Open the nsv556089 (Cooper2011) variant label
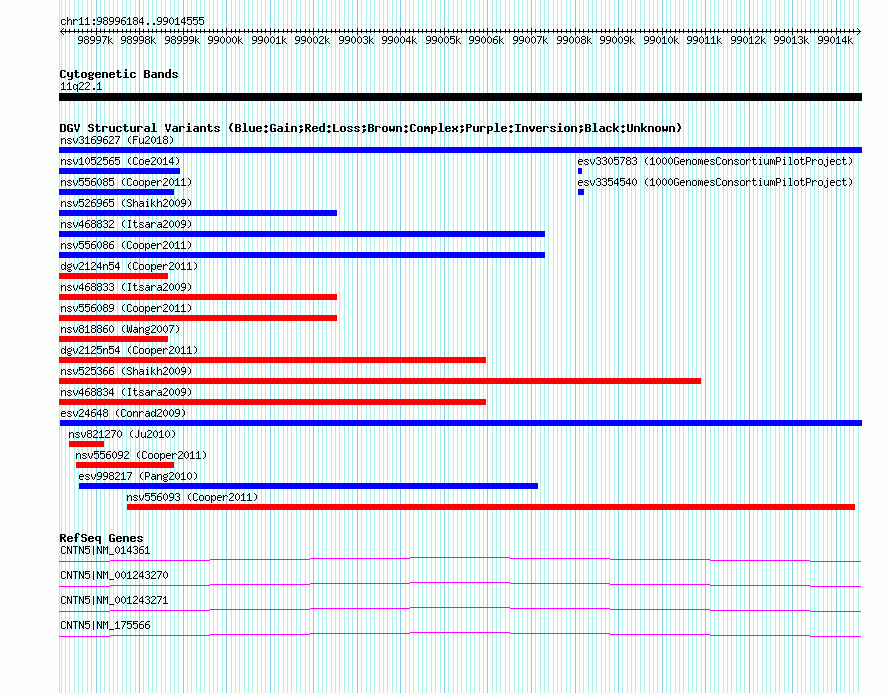Screen dimensions: 890x693 point(126,308)
